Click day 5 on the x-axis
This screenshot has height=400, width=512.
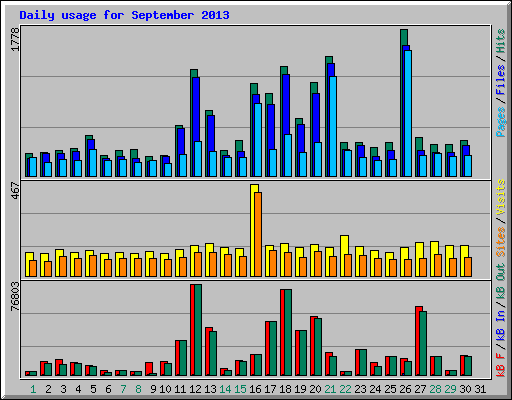[x=93, y=389]
